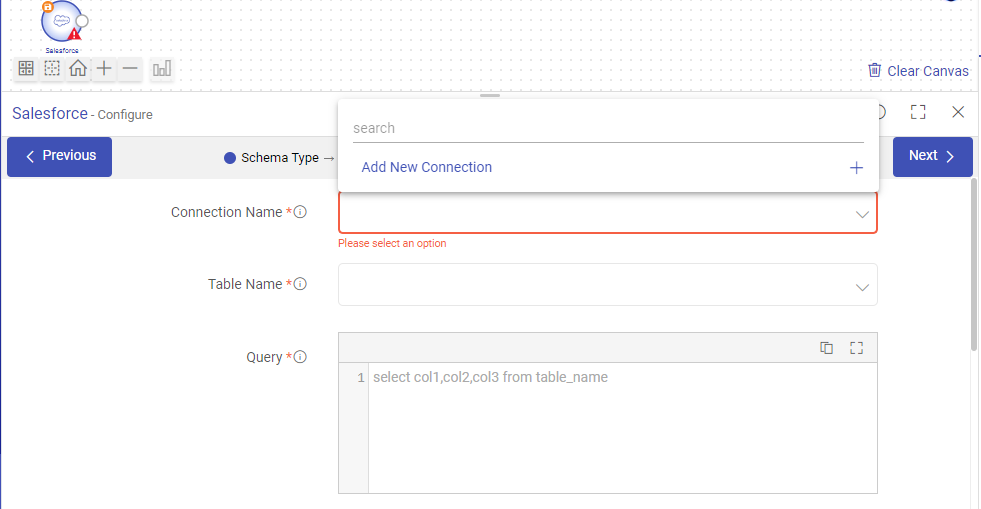Go to the Schema Type step

click(272, 158)
